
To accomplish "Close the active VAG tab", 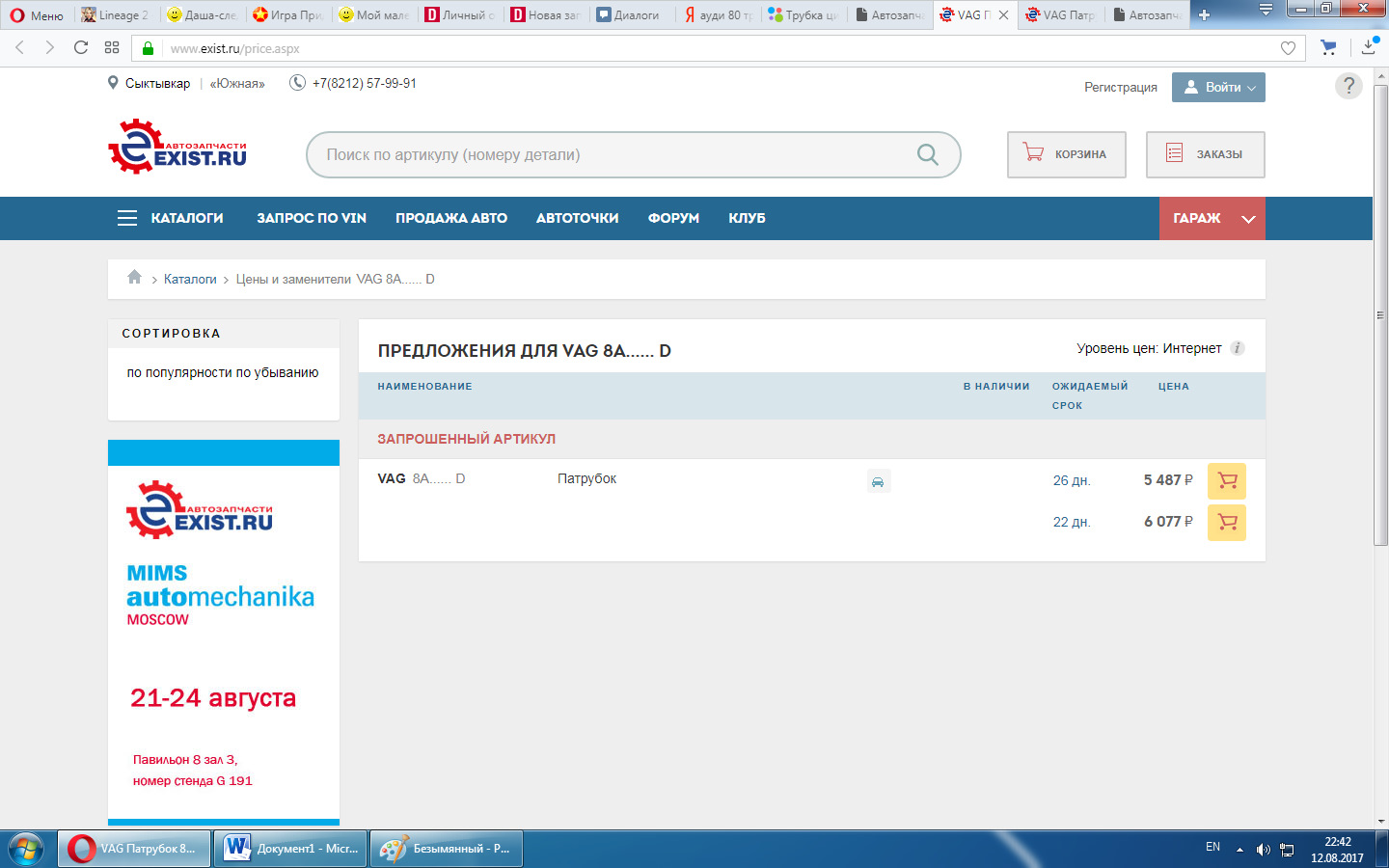I will (x=1003, y=15).
